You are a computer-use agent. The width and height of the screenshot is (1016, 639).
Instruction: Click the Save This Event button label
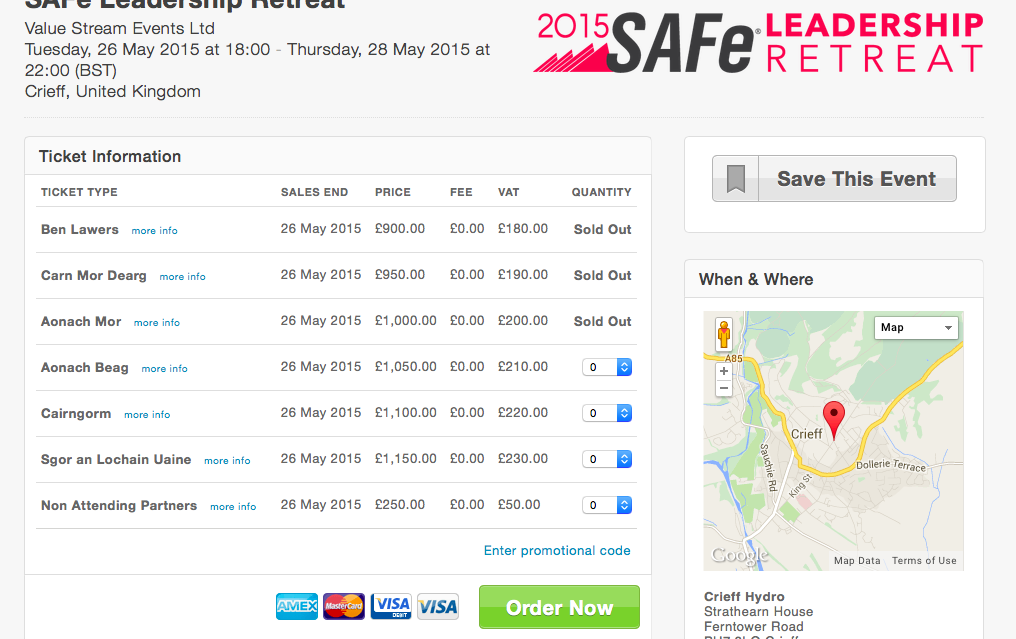pos(857,179)
